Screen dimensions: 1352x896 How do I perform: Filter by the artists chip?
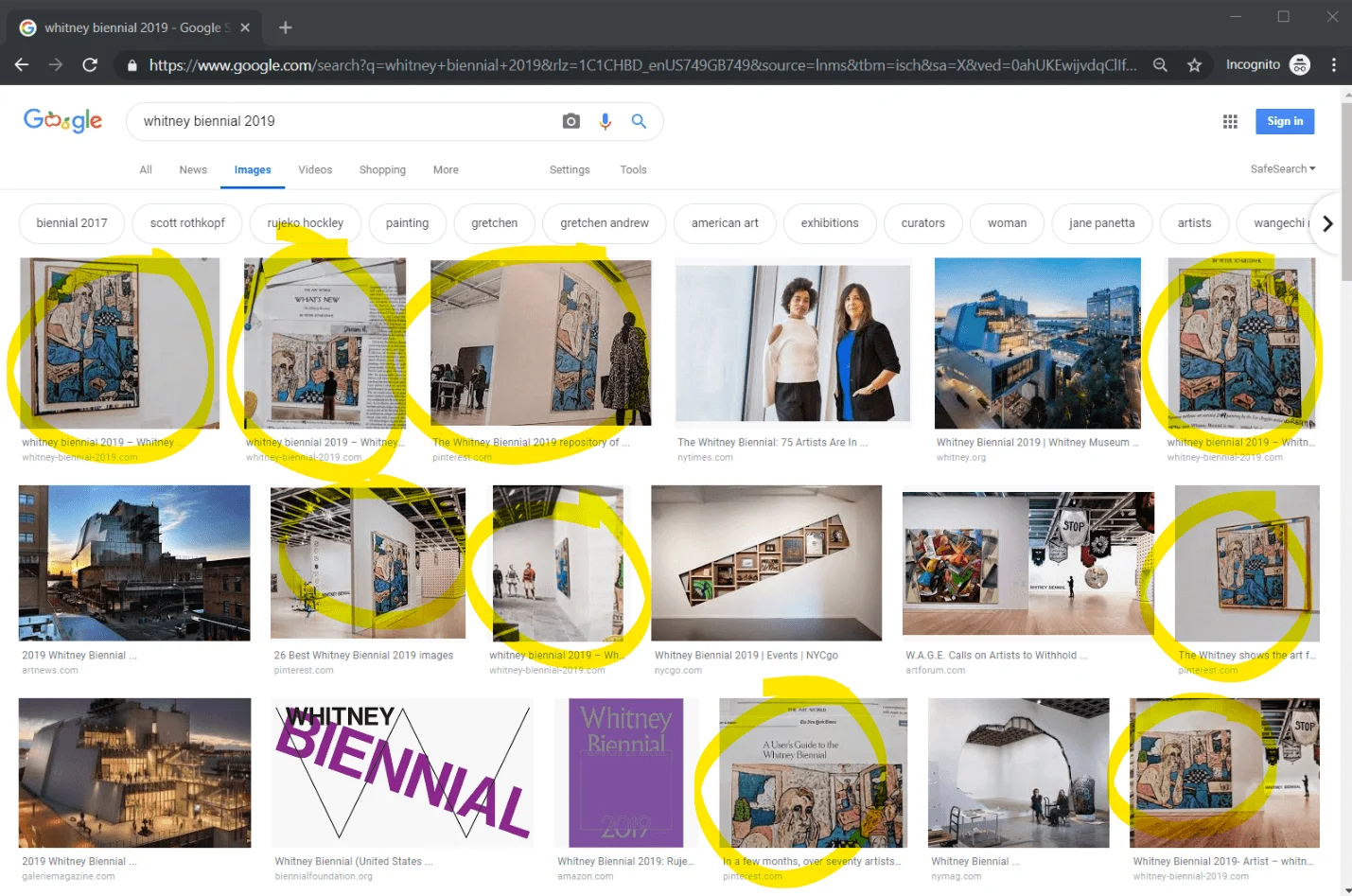(x=1194, y=223)
